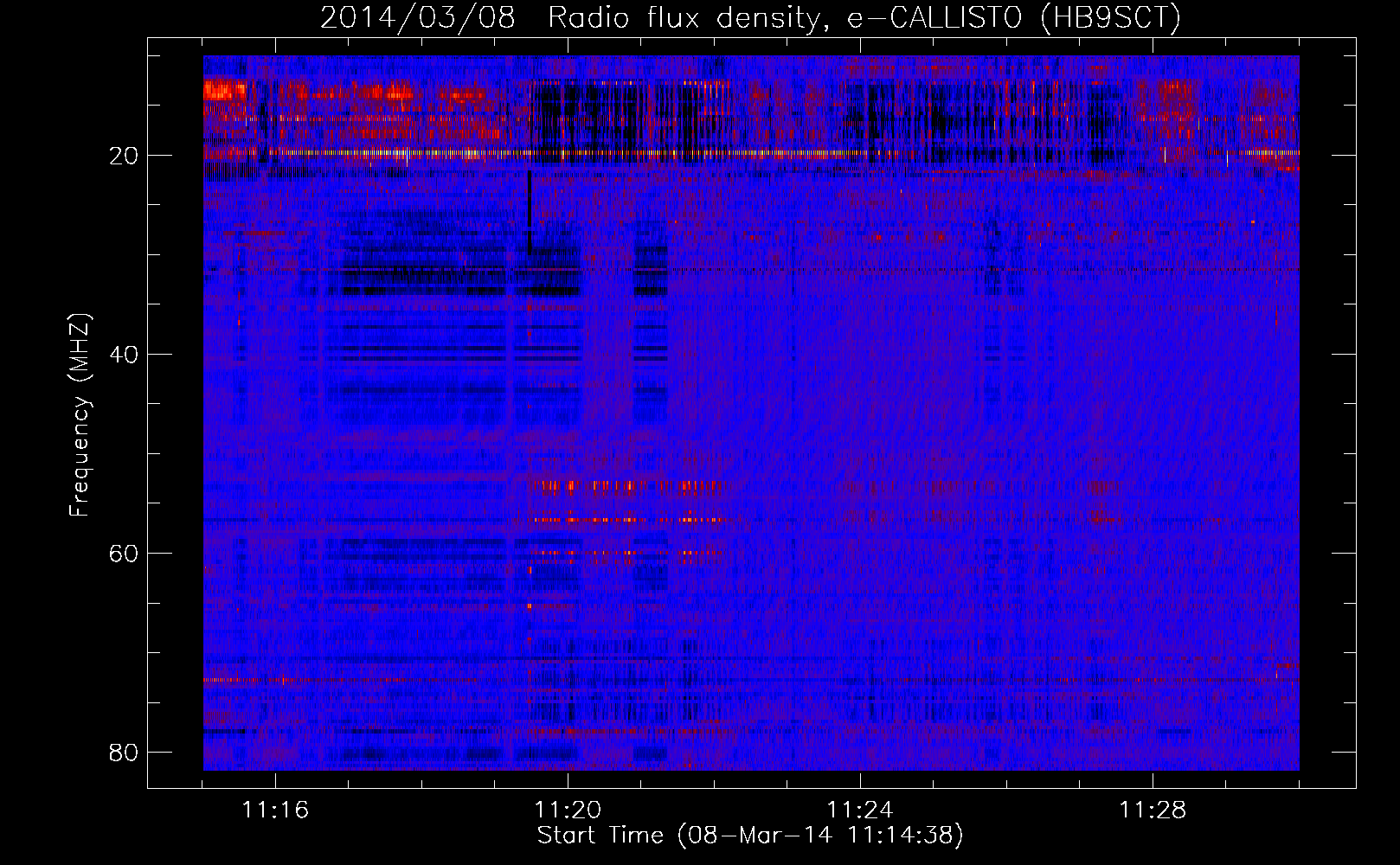Click the 11:16 time tick label
This screenshot has height=865, width=1400.
pyautogui.click(x=275, y=811)
